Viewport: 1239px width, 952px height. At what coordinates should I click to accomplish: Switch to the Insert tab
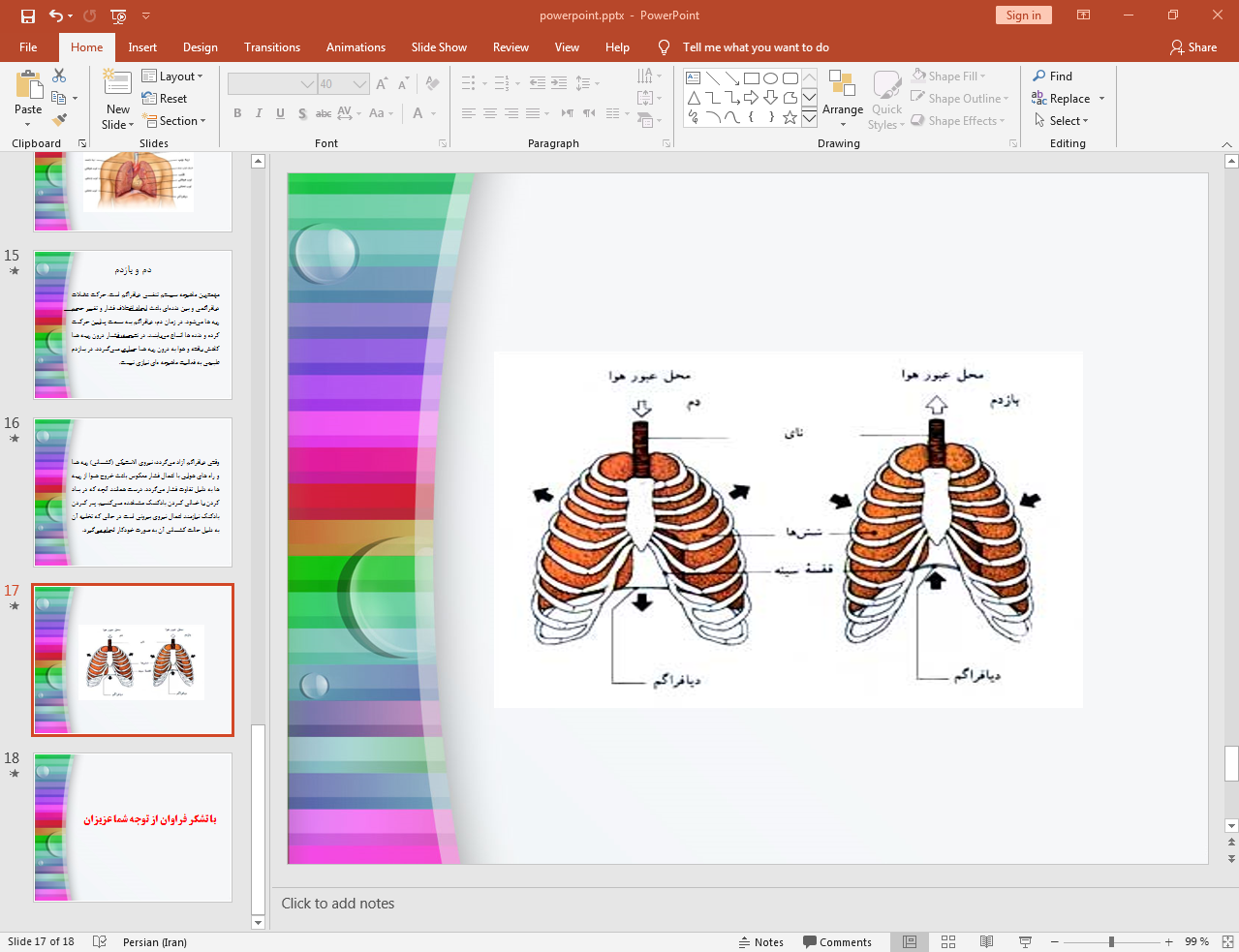[x=142, y=47]
